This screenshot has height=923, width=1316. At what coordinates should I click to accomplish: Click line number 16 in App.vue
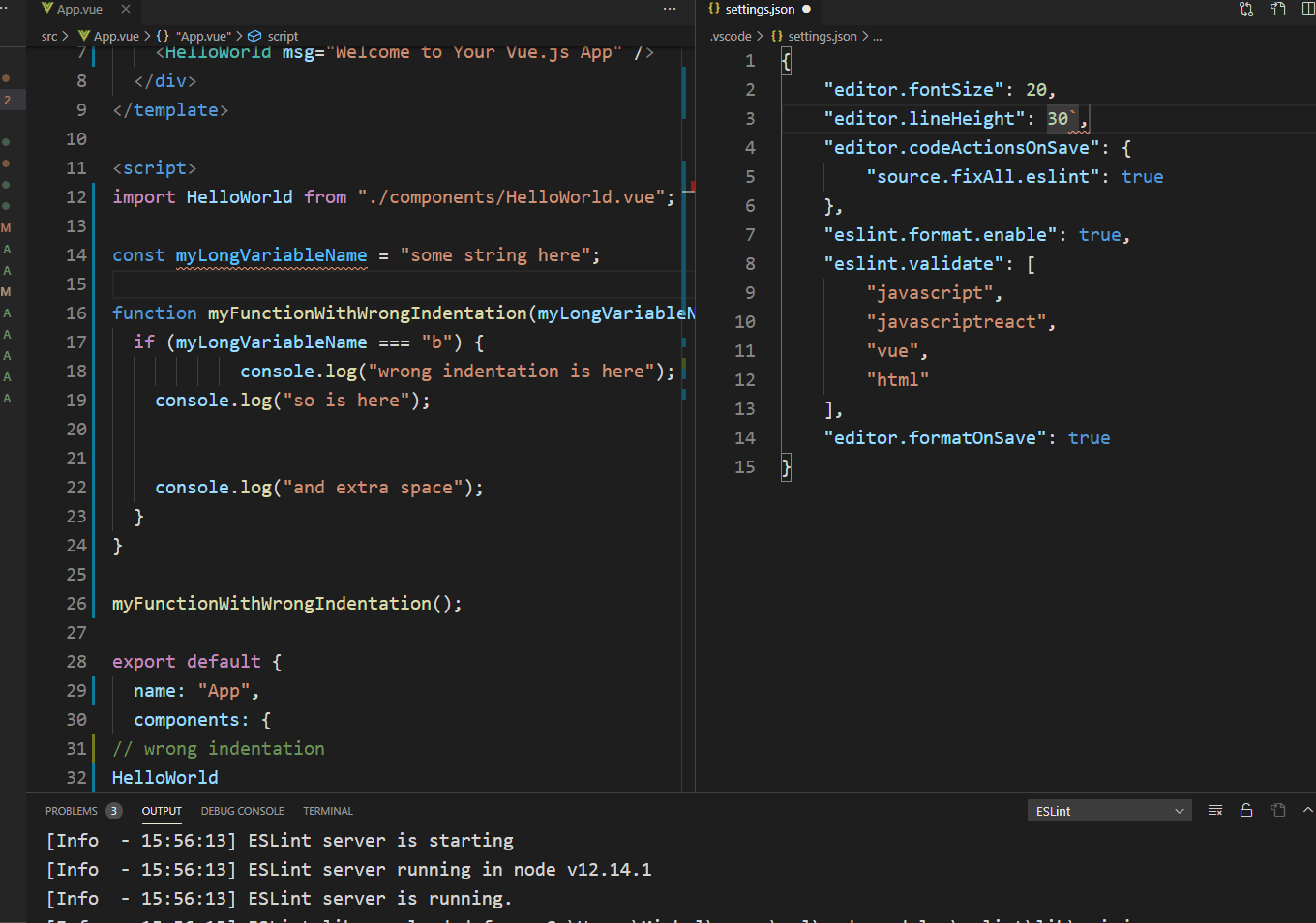tap(76, 313)
